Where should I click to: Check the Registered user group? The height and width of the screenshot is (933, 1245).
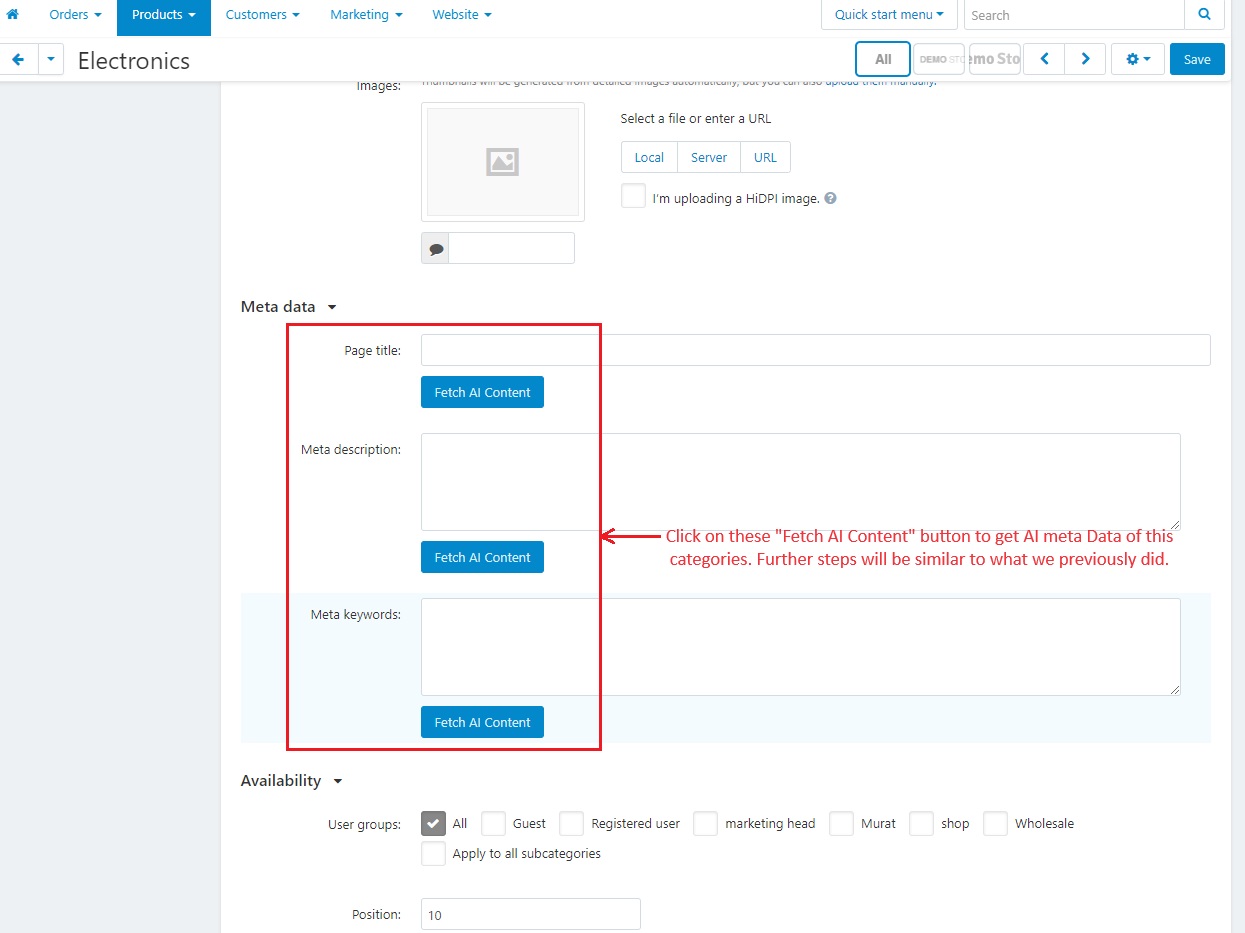[x=571, y=823]
